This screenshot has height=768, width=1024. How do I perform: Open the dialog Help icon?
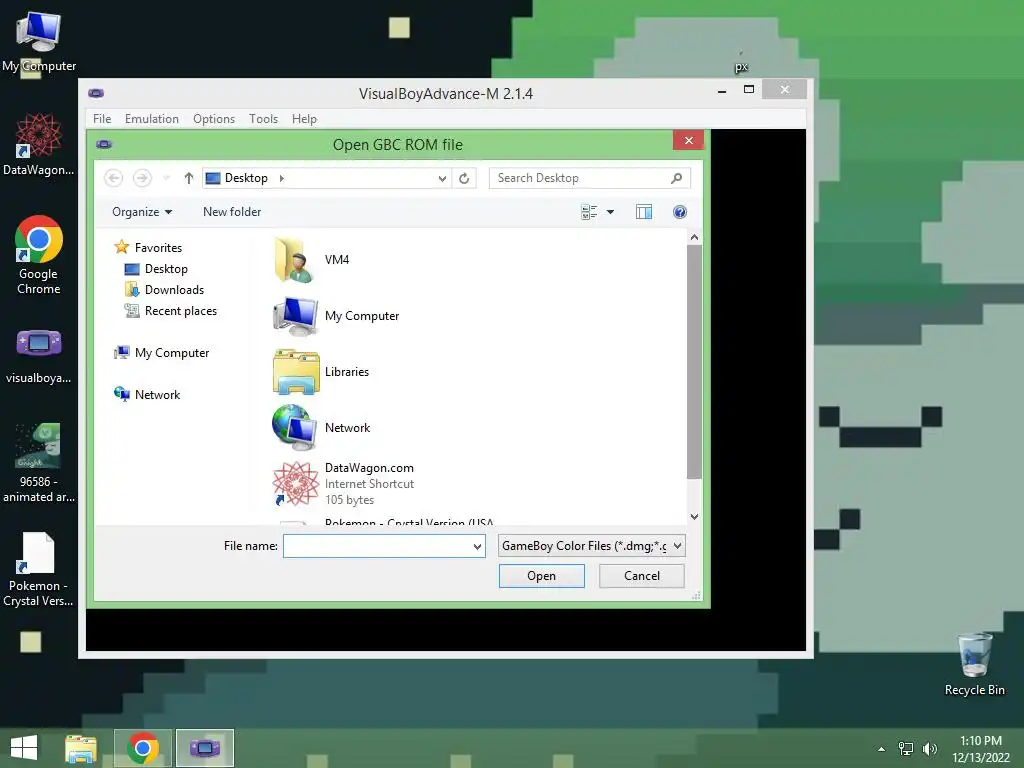tap(680, 212)
